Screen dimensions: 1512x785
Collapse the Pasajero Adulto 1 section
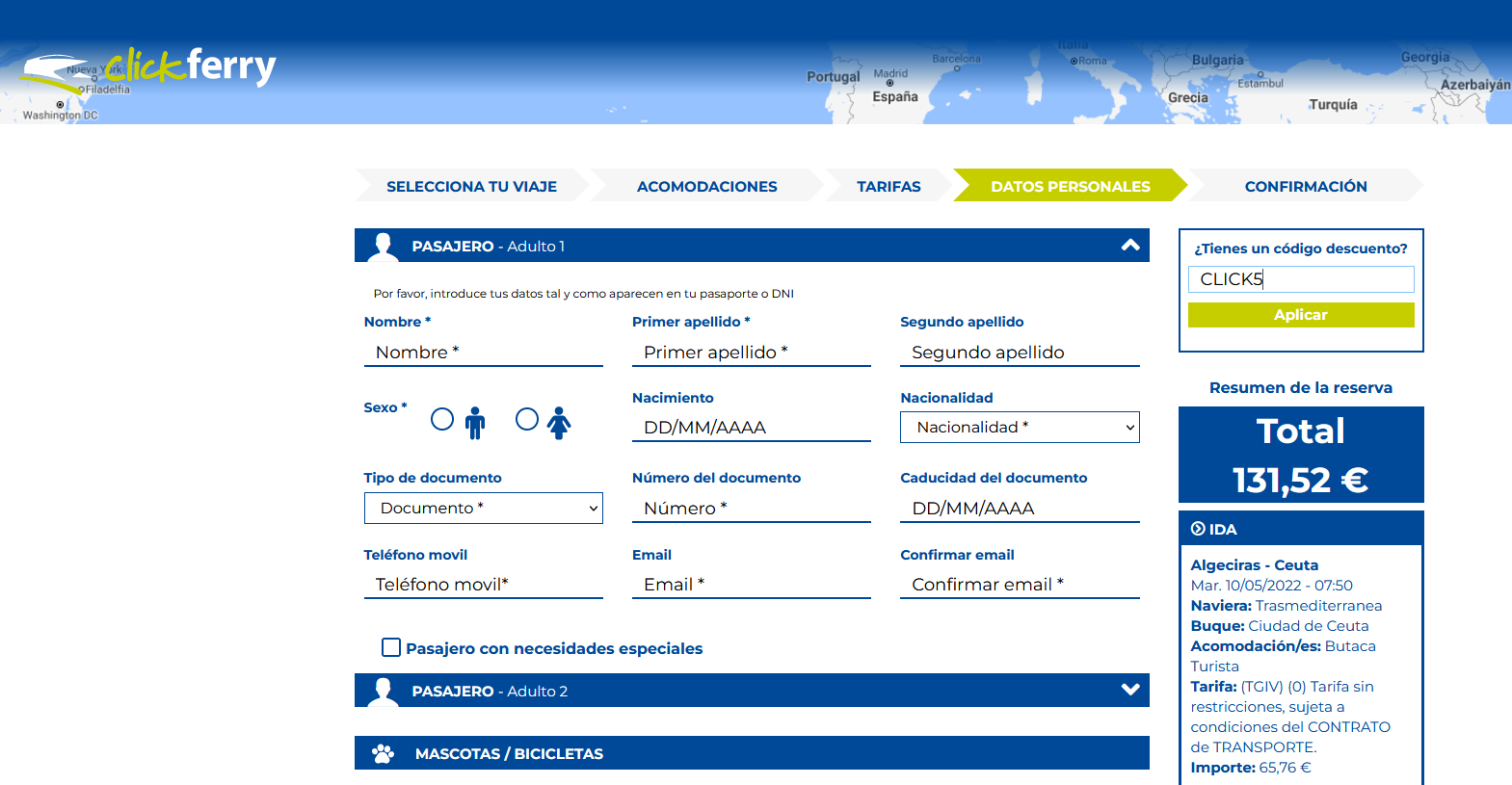(x=1130, y=246)
